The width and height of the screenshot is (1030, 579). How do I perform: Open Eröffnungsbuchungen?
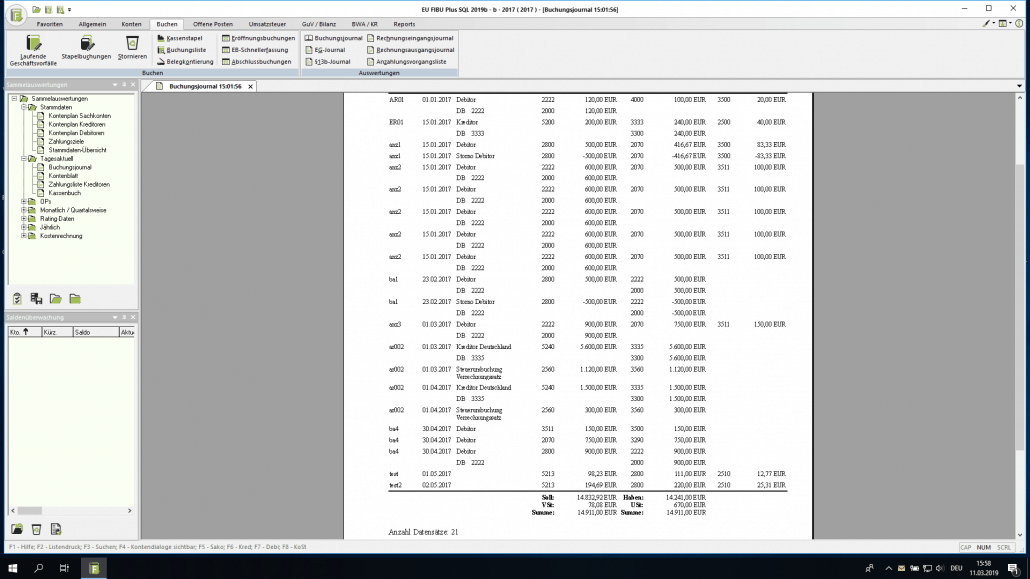(258, 38)
